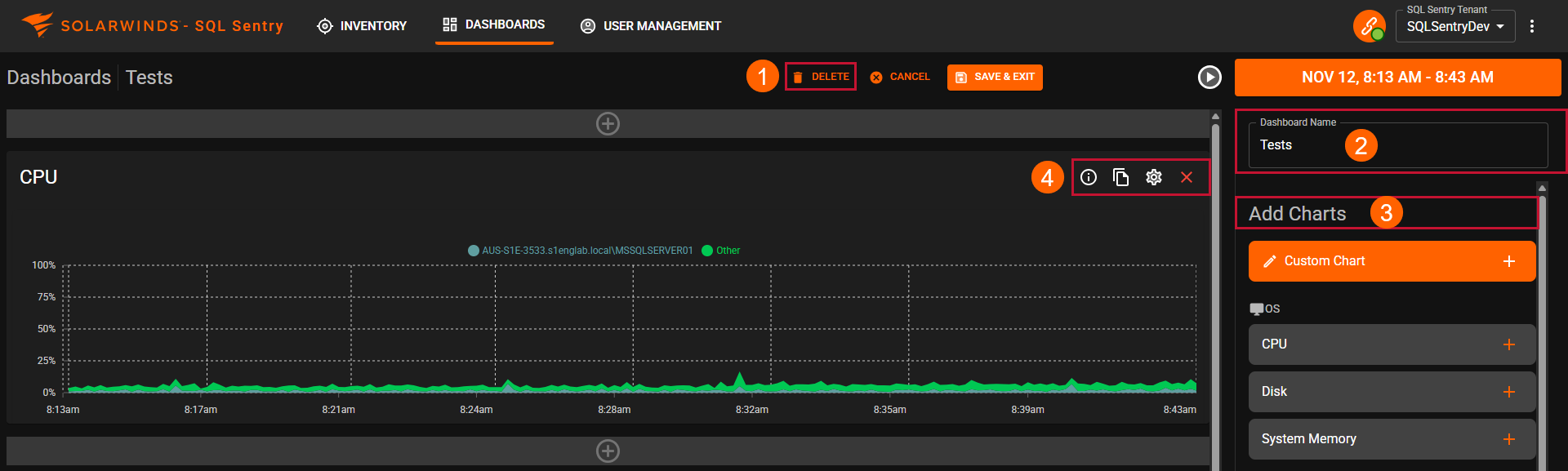Click the orange link status icon

pos(1369,26)
